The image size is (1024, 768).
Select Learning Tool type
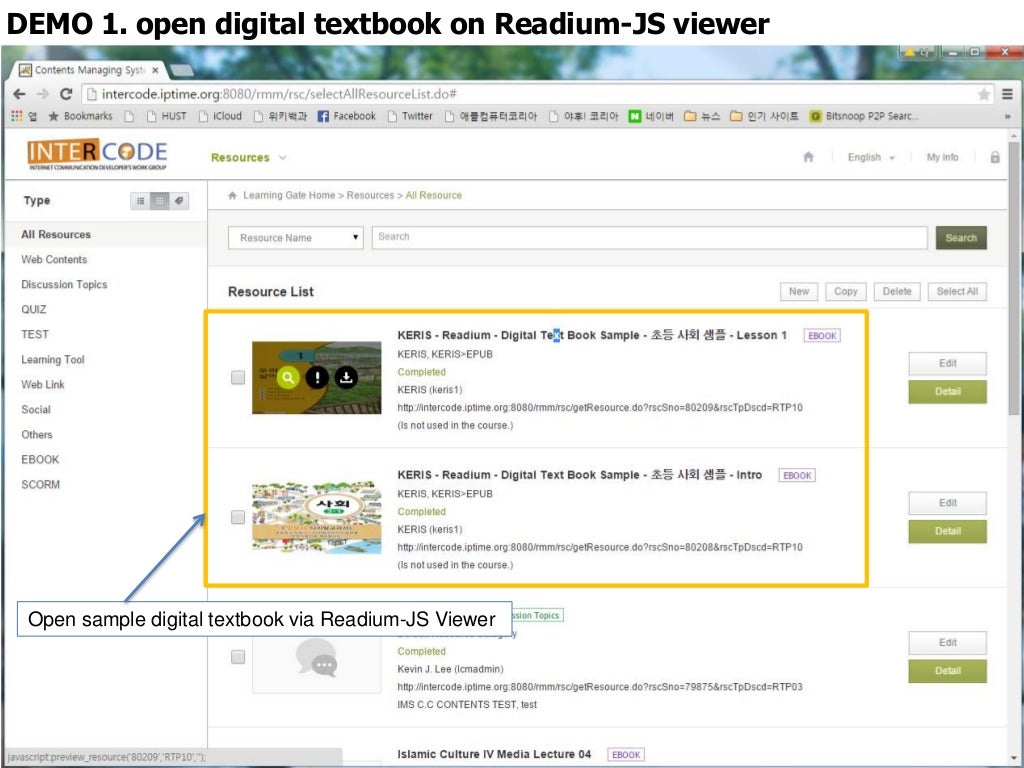[x=52, y=359]
